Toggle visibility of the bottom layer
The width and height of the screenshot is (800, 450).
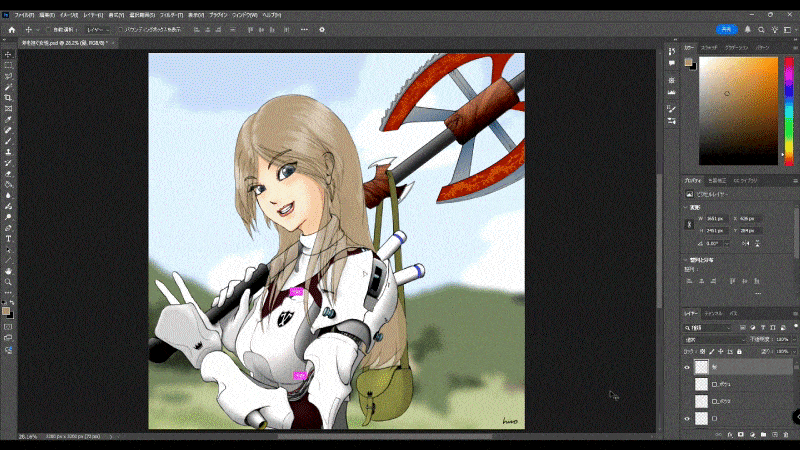[x=687, y=418]
